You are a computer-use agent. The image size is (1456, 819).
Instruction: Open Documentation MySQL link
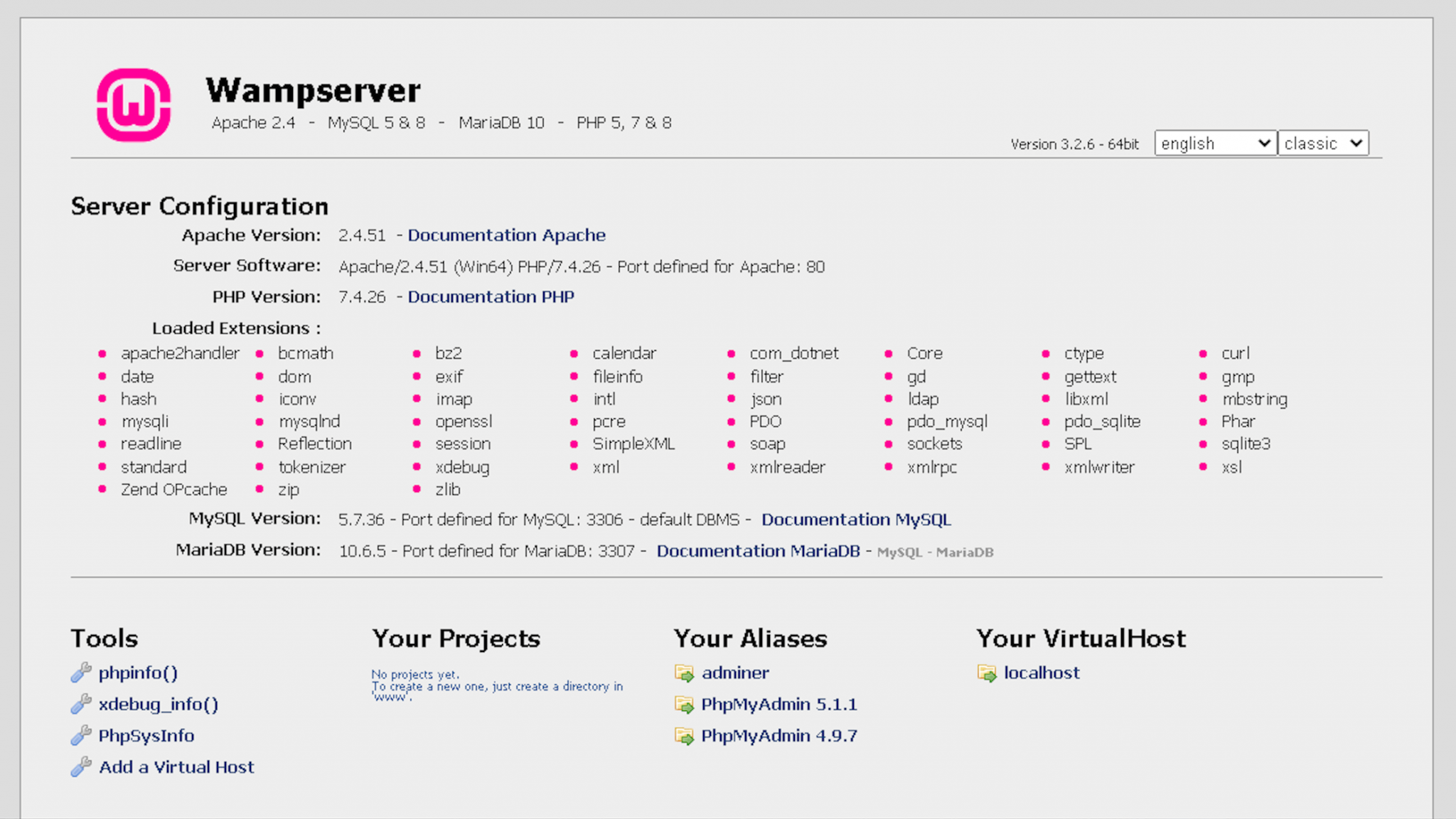(x=856, y=520)
